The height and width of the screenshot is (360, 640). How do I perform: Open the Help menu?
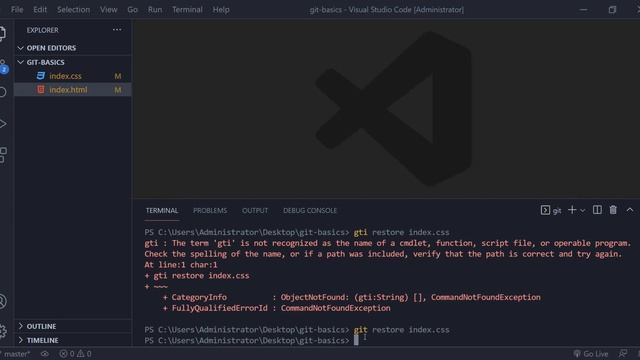click(x=221, y=9)
